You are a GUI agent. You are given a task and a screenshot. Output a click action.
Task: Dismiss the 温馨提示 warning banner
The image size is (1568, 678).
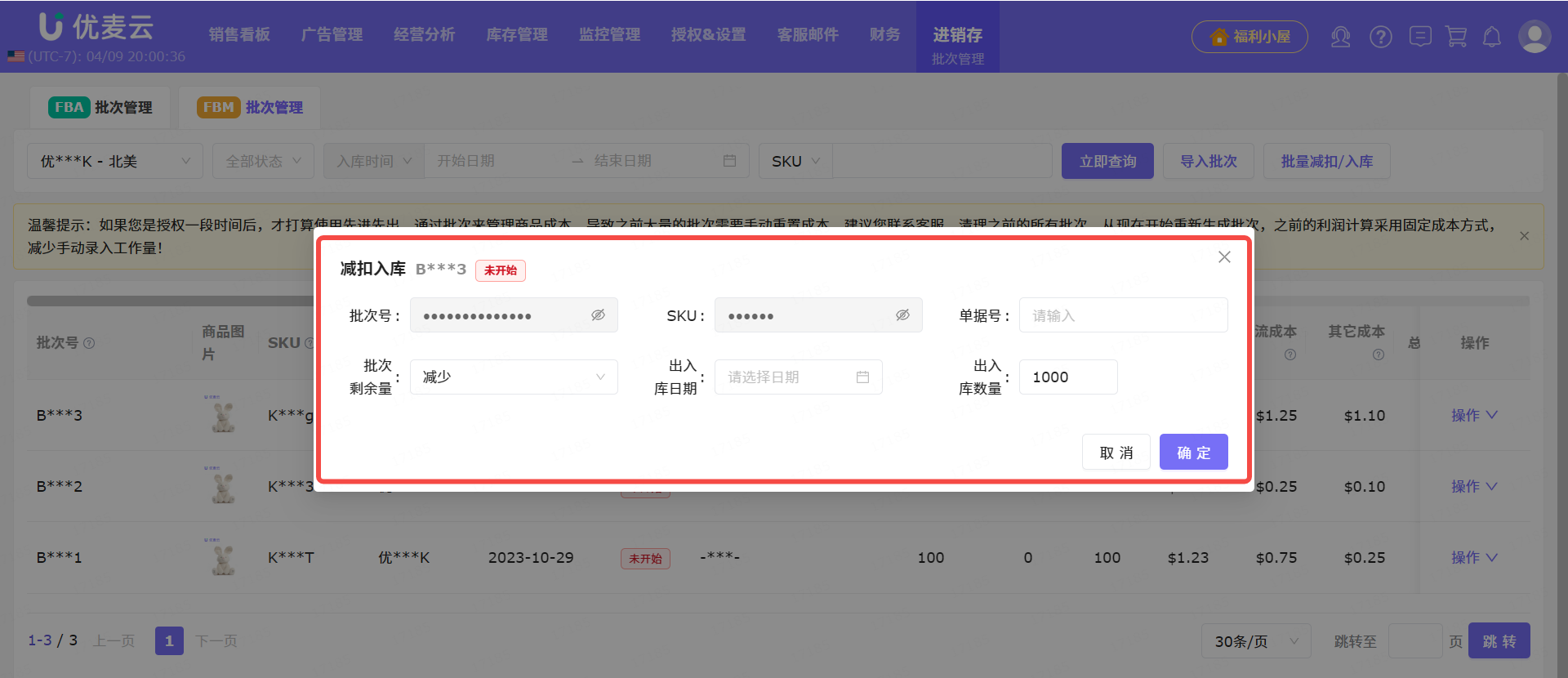1524,236
